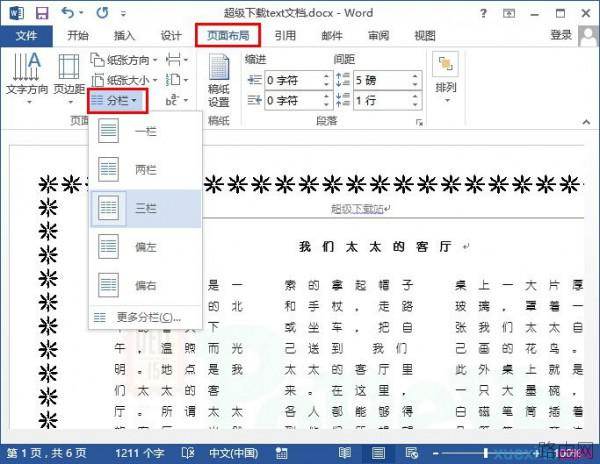Viewport: 600px width, 464px height.
Task: Choose 偏右 right column layout
Action: point(145,285)
